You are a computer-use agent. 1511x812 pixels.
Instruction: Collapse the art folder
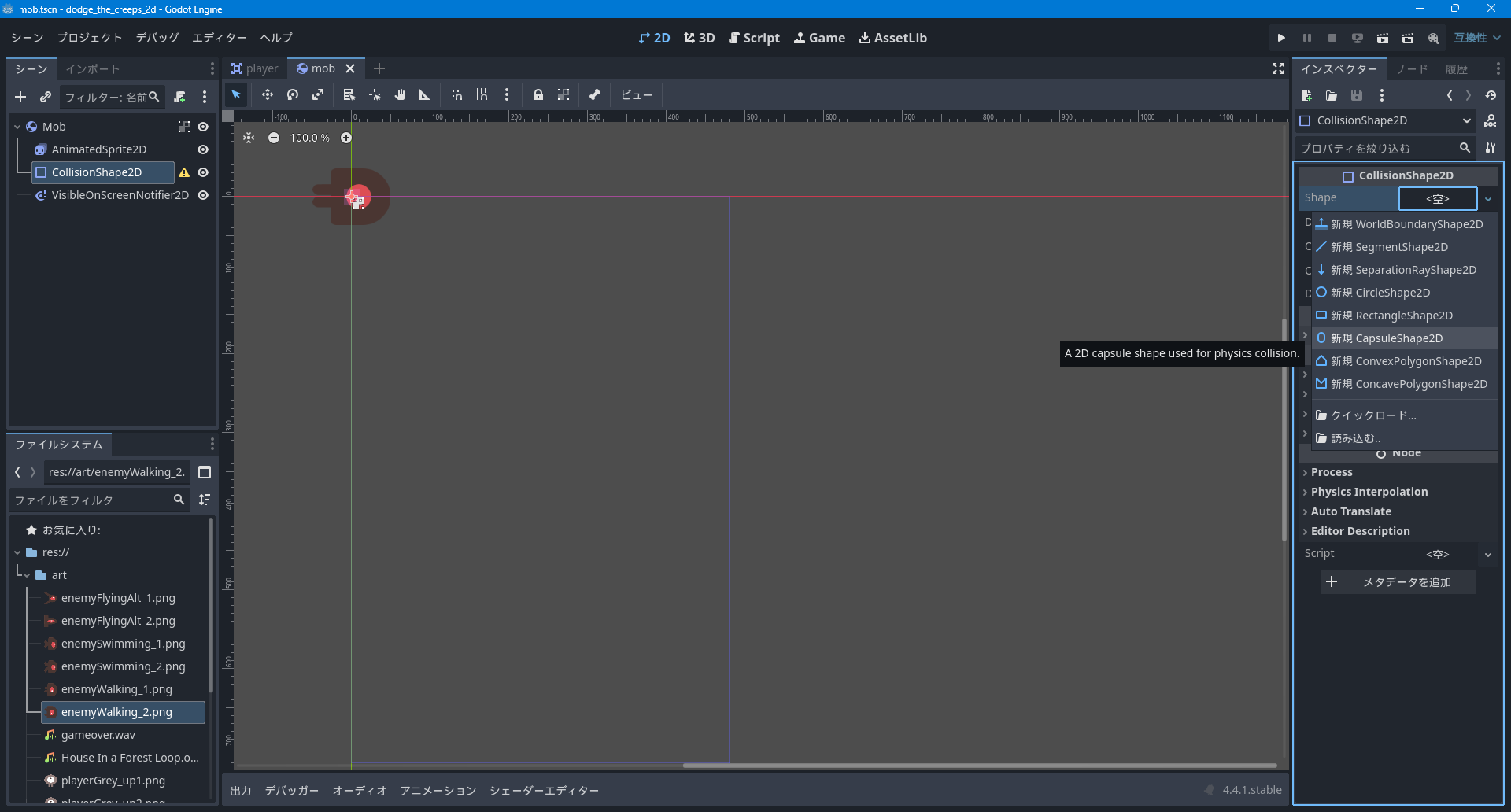(27, 575)
